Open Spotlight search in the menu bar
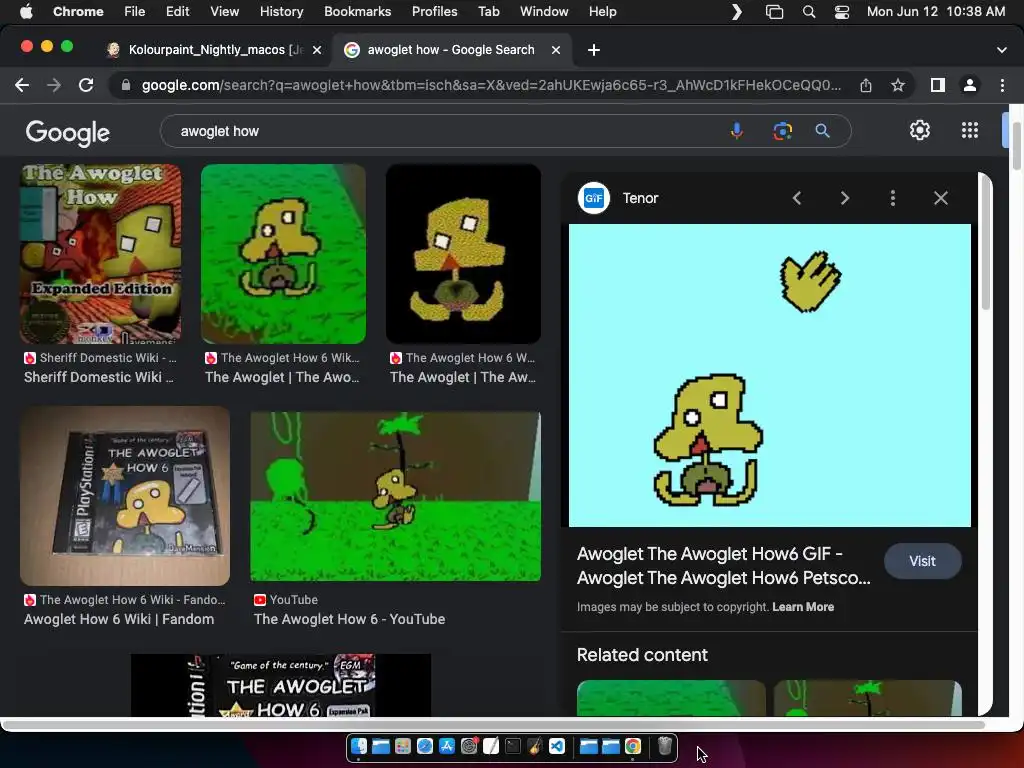Viewport: 1024px width, 768px height. point(808,12)
